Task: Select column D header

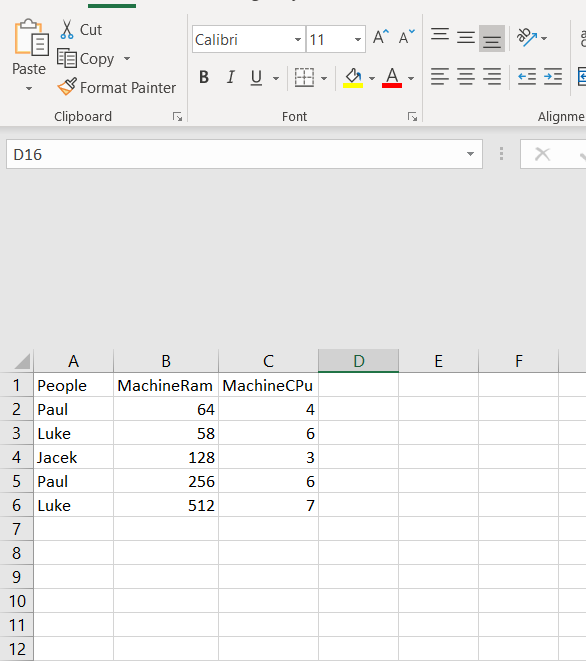Action: point(358,361)
